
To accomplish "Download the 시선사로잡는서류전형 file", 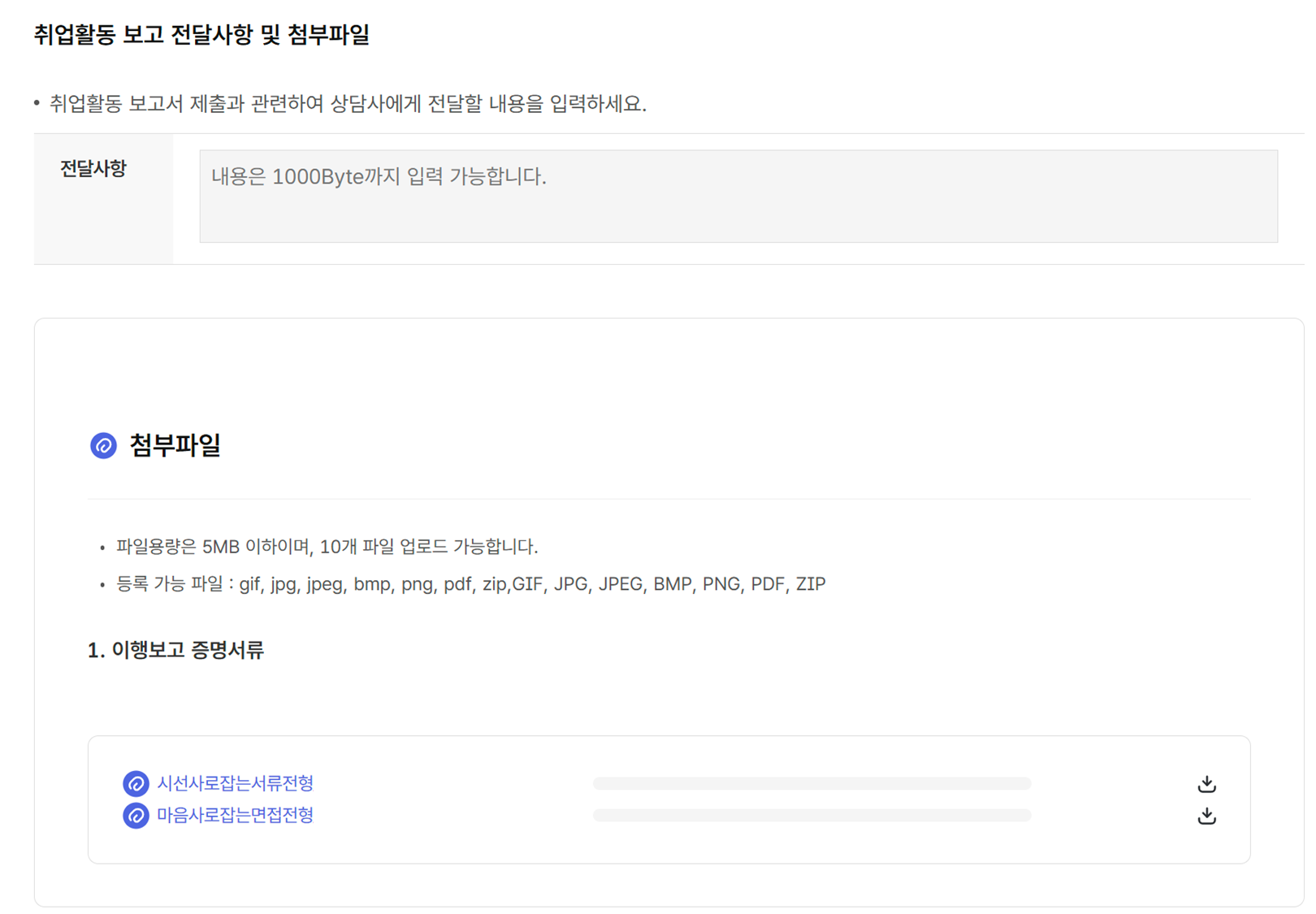I will click(x=1206, y=783).
